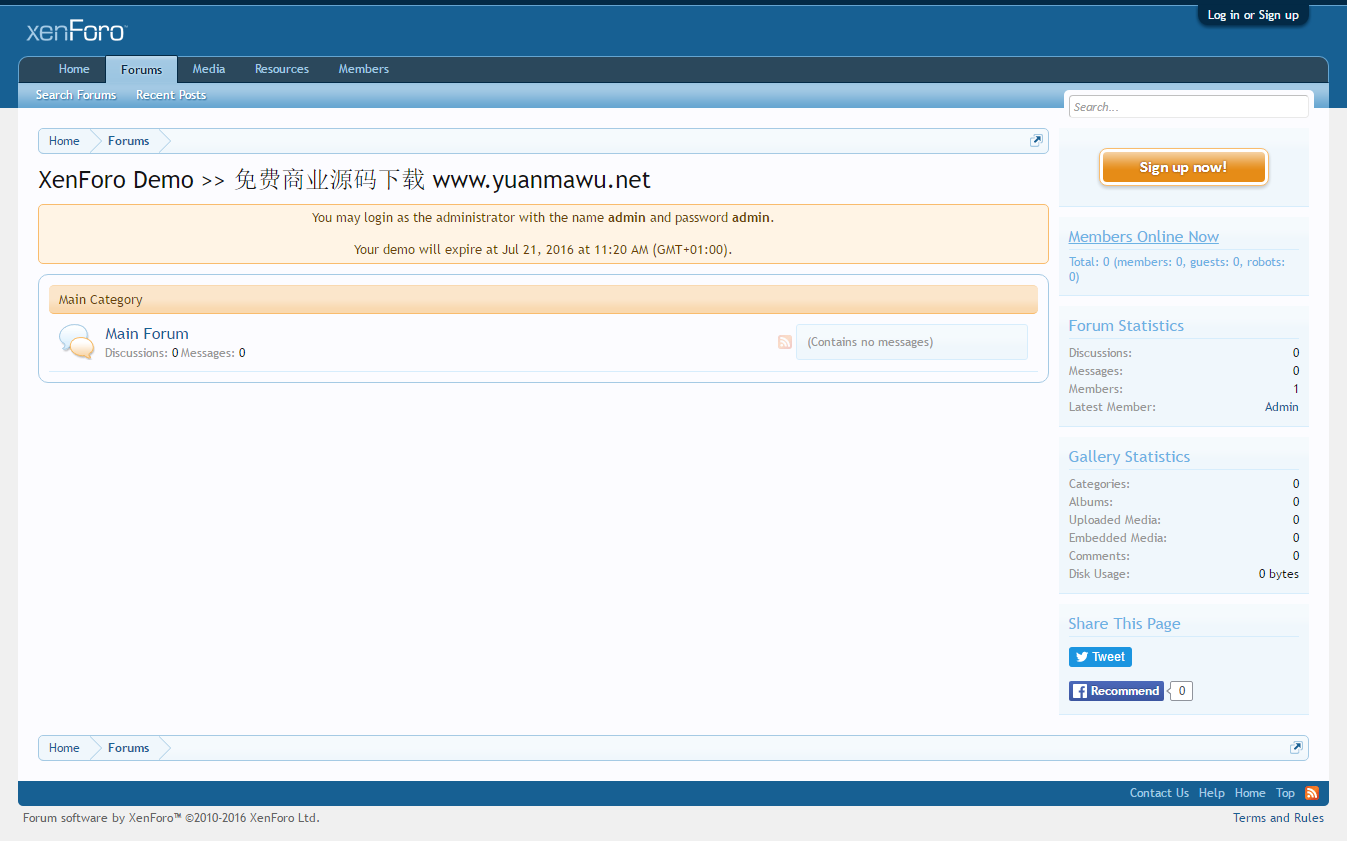The height and width of the screenshot is (841, 1347).
Task: Open Members Online Now link
Action: point(1143,237)
